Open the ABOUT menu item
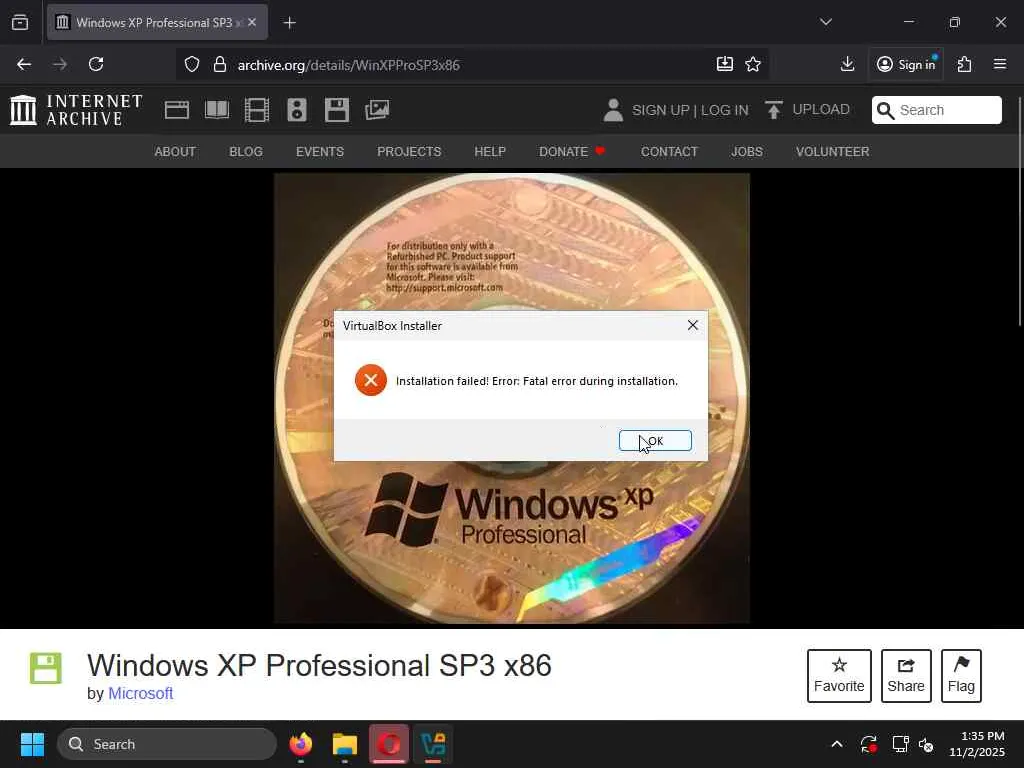1024x768 pixels. 175,152
